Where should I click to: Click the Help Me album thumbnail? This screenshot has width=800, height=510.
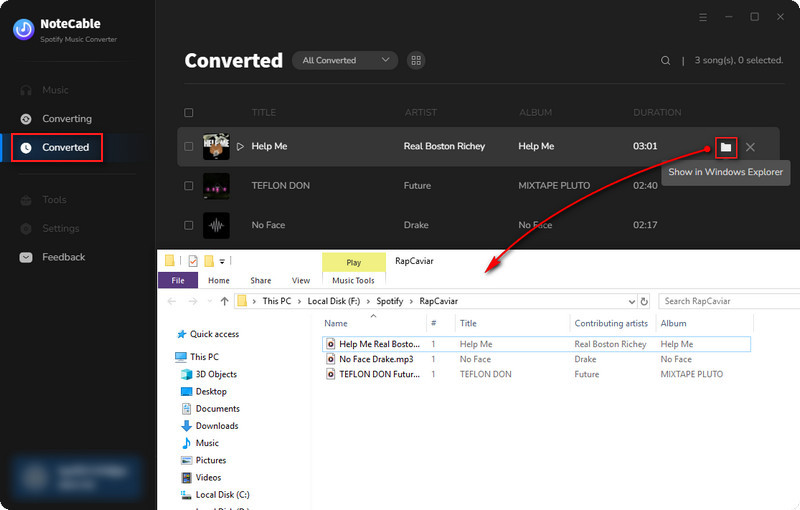[x=216, y=146]
